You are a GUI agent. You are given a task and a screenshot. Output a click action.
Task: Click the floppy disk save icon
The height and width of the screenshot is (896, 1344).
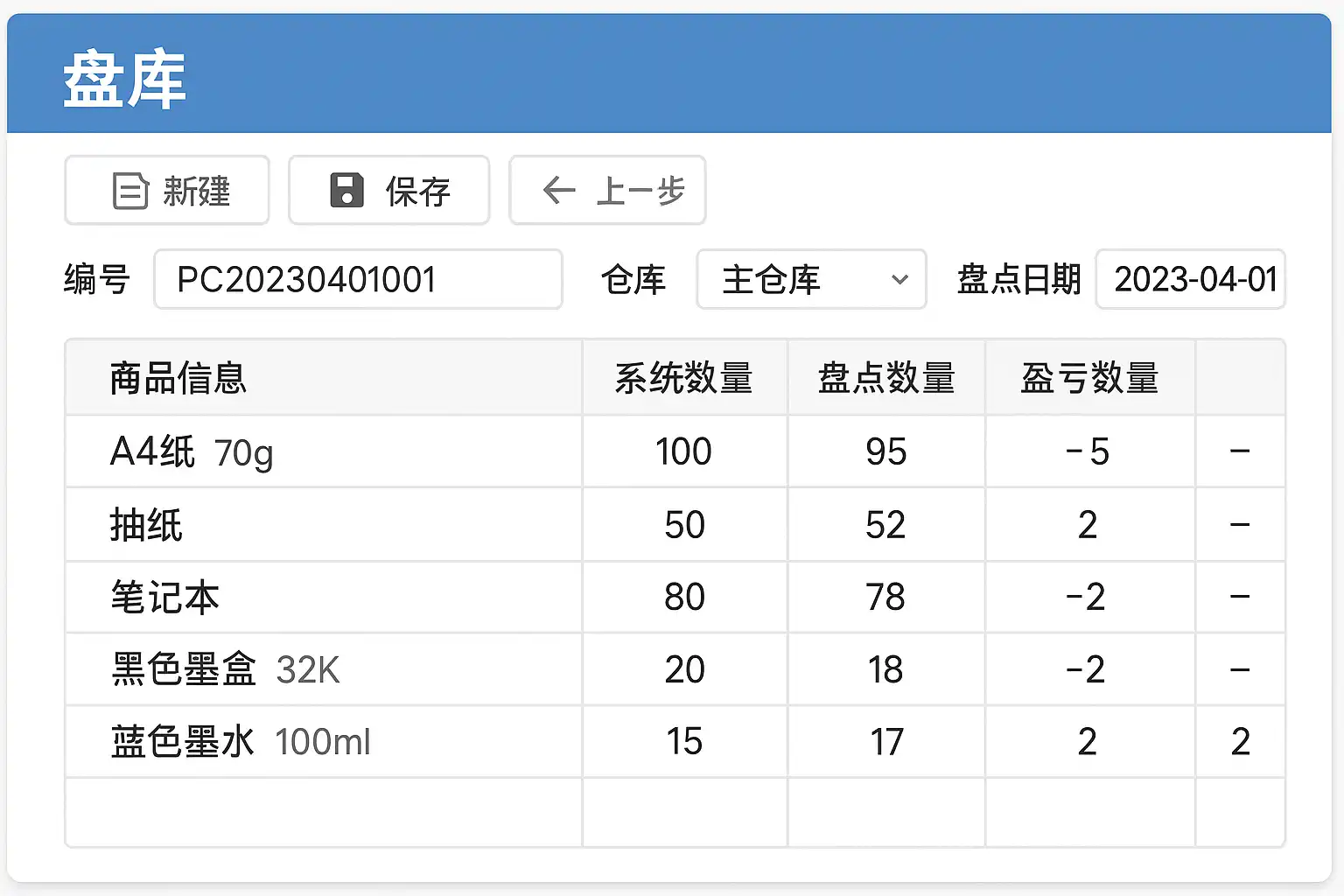[x=346, y=190]
